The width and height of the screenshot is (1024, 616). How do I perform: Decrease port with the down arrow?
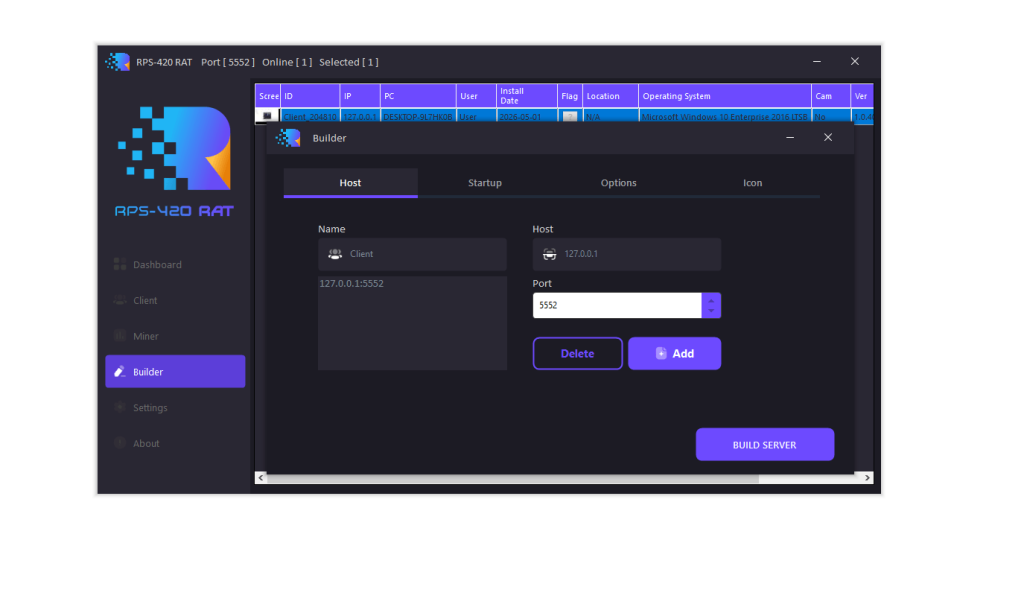tap(711, 311)
